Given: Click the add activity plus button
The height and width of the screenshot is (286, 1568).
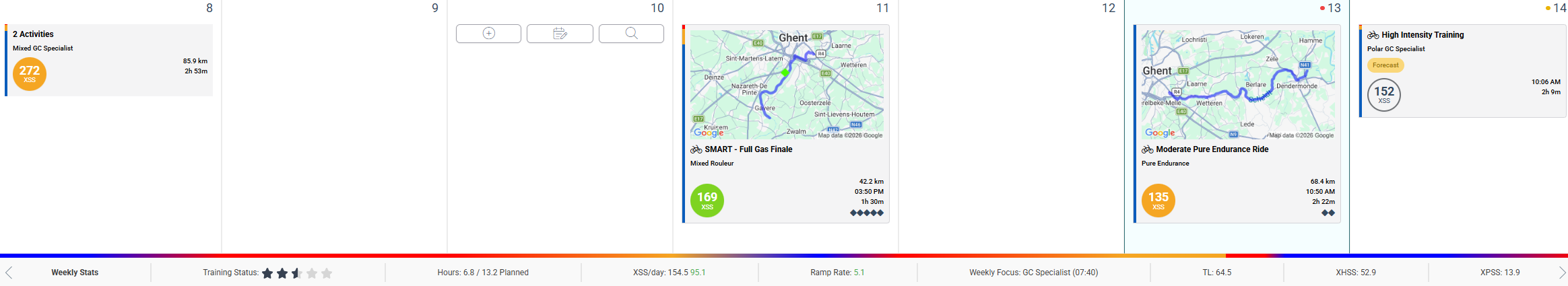Looking at the screenshot, I should 488,34.
